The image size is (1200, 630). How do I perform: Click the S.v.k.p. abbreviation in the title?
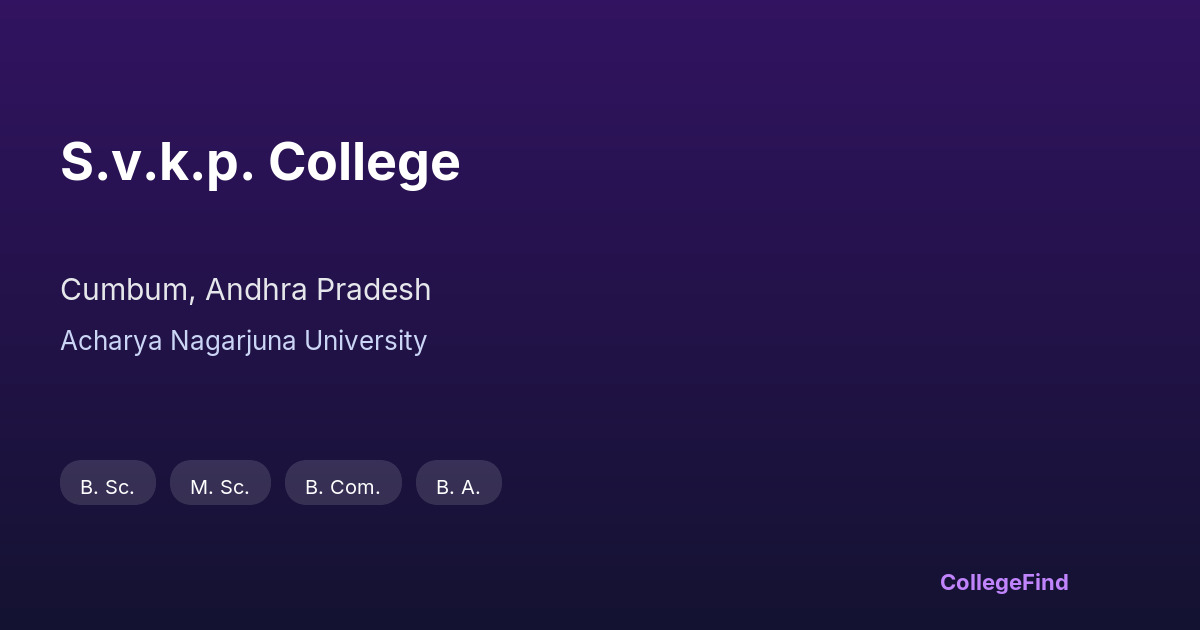(x=157, y=162)
